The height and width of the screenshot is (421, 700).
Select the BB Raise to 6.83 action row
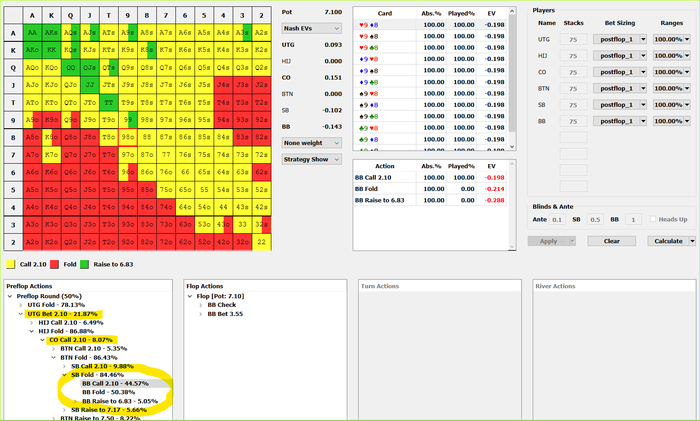point(430,200)
